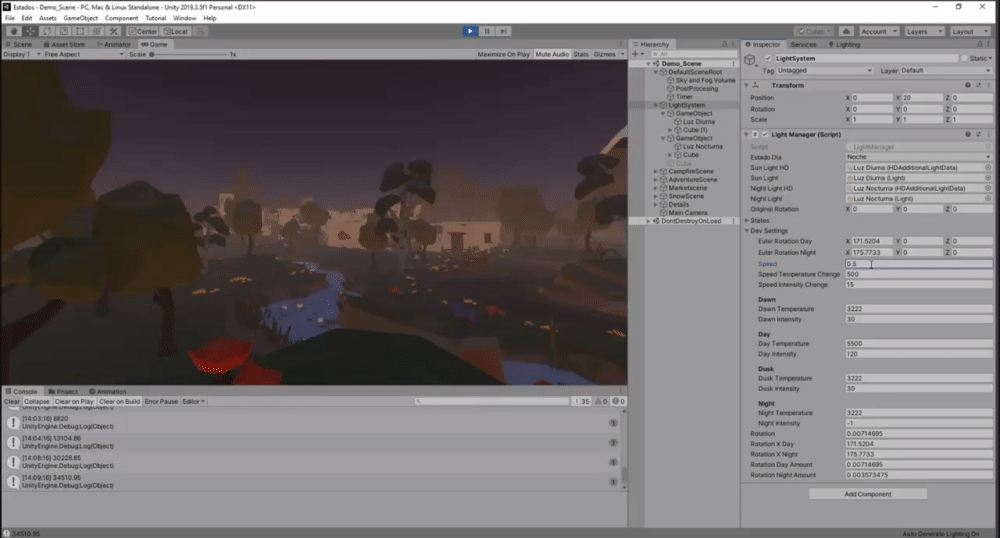Open the Component menu
Screen dimensions: 1000x538
pyautogui.click(x=121, y=18)
